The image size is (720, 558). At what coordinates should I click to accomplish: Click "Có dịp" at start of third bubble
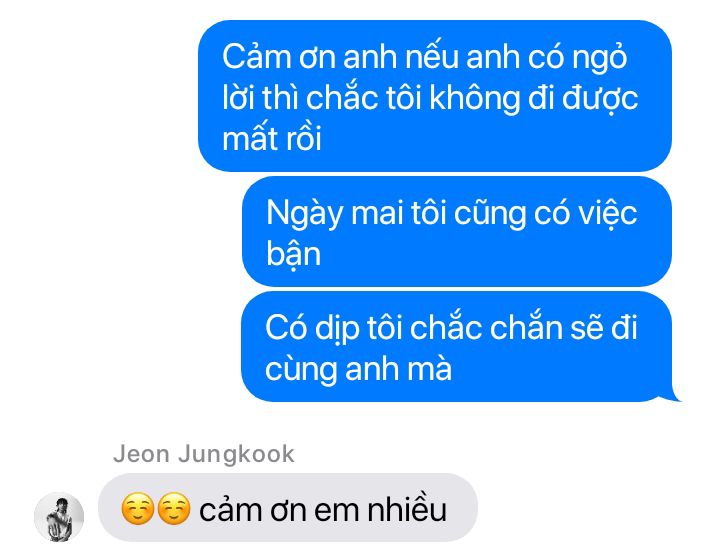pos(312,329)
